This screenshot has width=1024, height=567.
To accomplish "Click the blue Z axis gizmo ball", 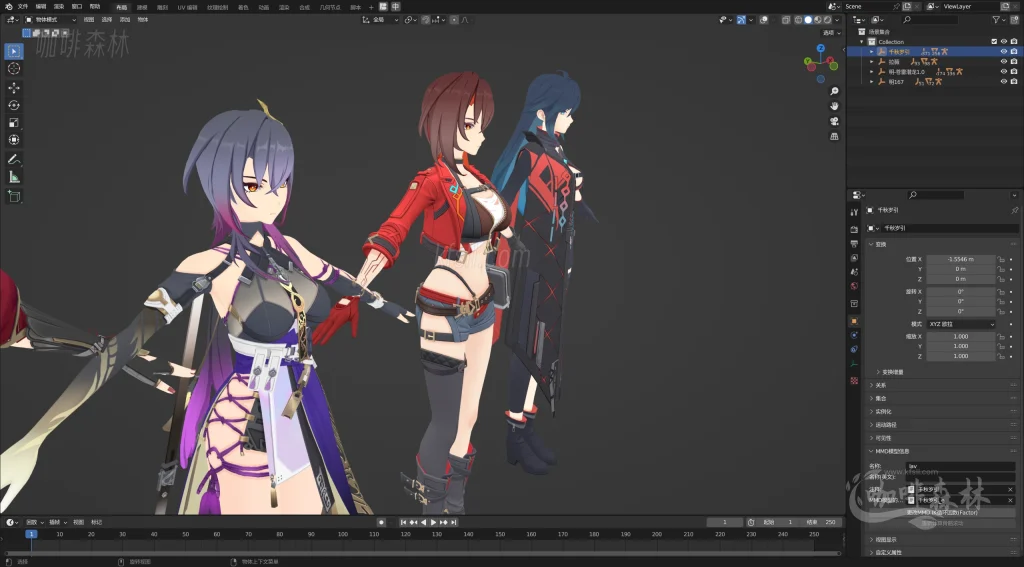I will click(821, 48).
